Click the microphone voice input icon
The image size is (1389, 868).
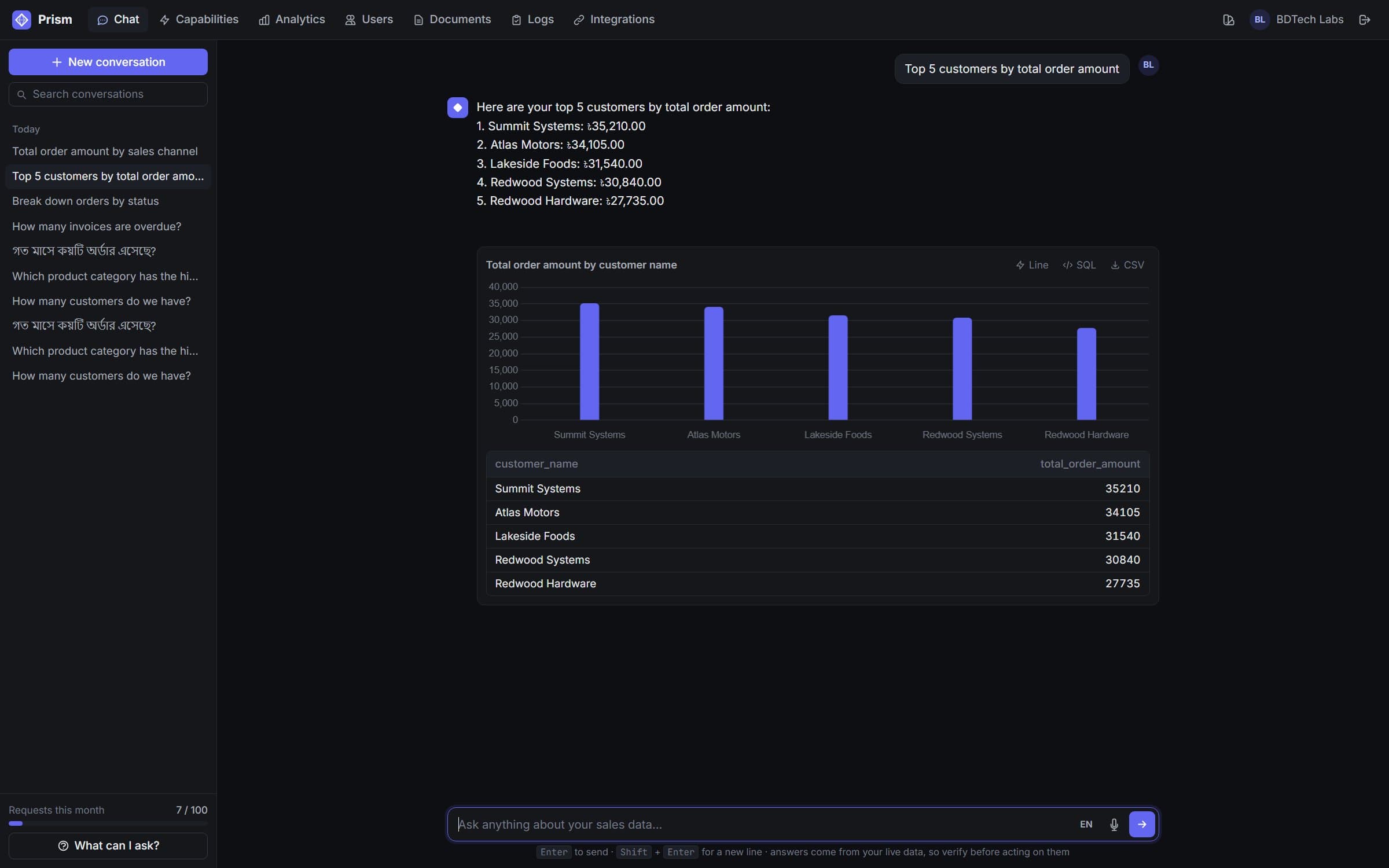click(x=1114, y=824)
